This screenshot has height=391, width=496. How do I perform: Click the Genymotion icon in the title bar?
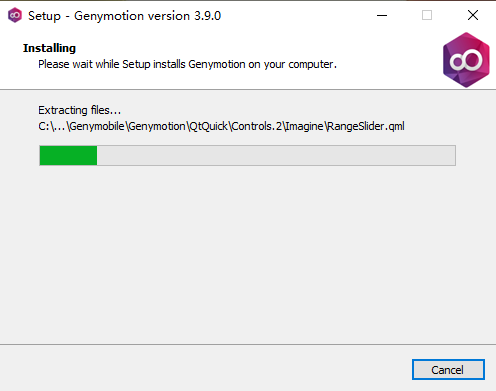(x=15, y=15)
